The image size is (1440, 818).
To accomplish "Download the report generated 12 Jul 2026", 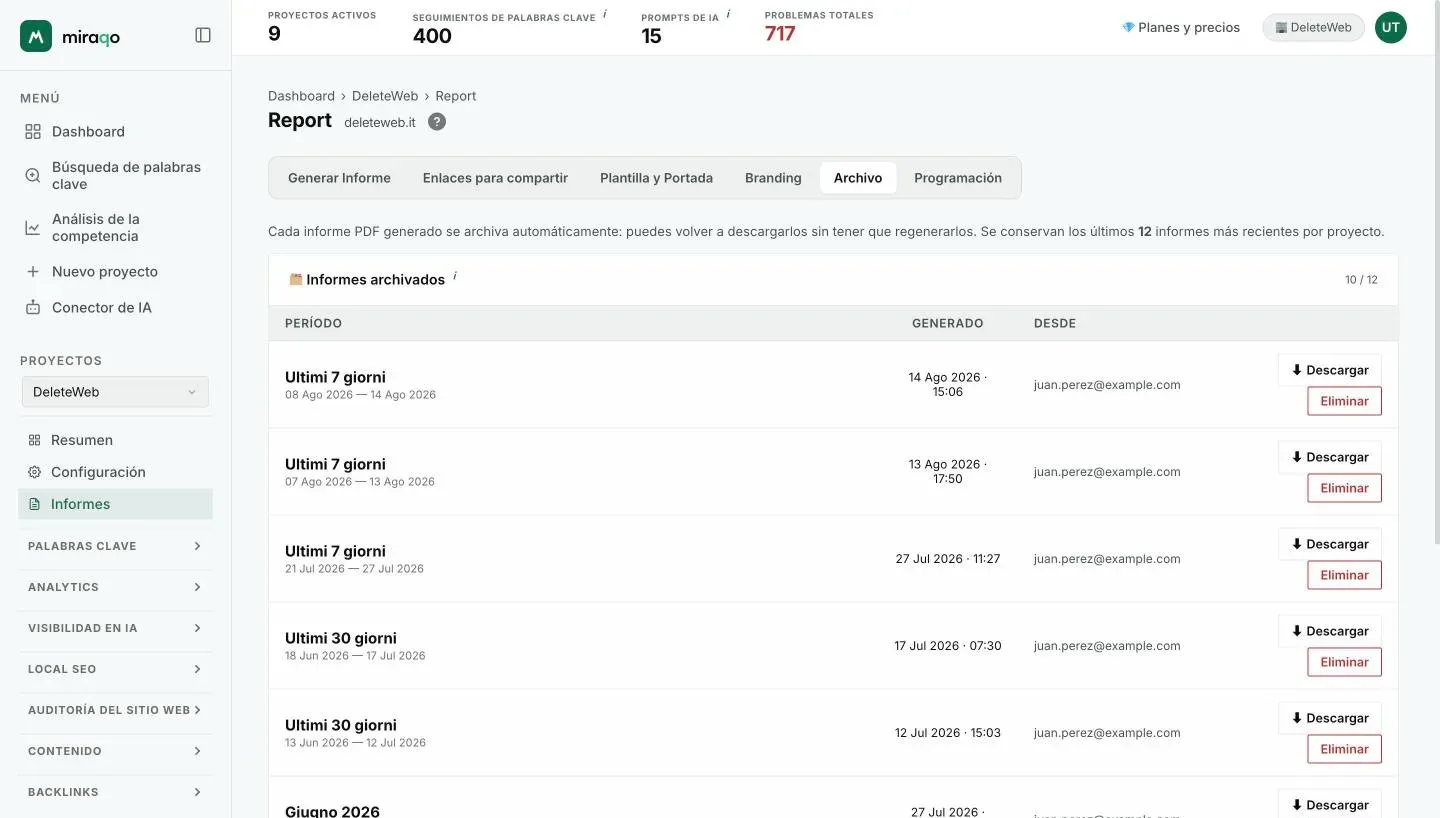I will pyautogui.click(x=1329, y=718).
